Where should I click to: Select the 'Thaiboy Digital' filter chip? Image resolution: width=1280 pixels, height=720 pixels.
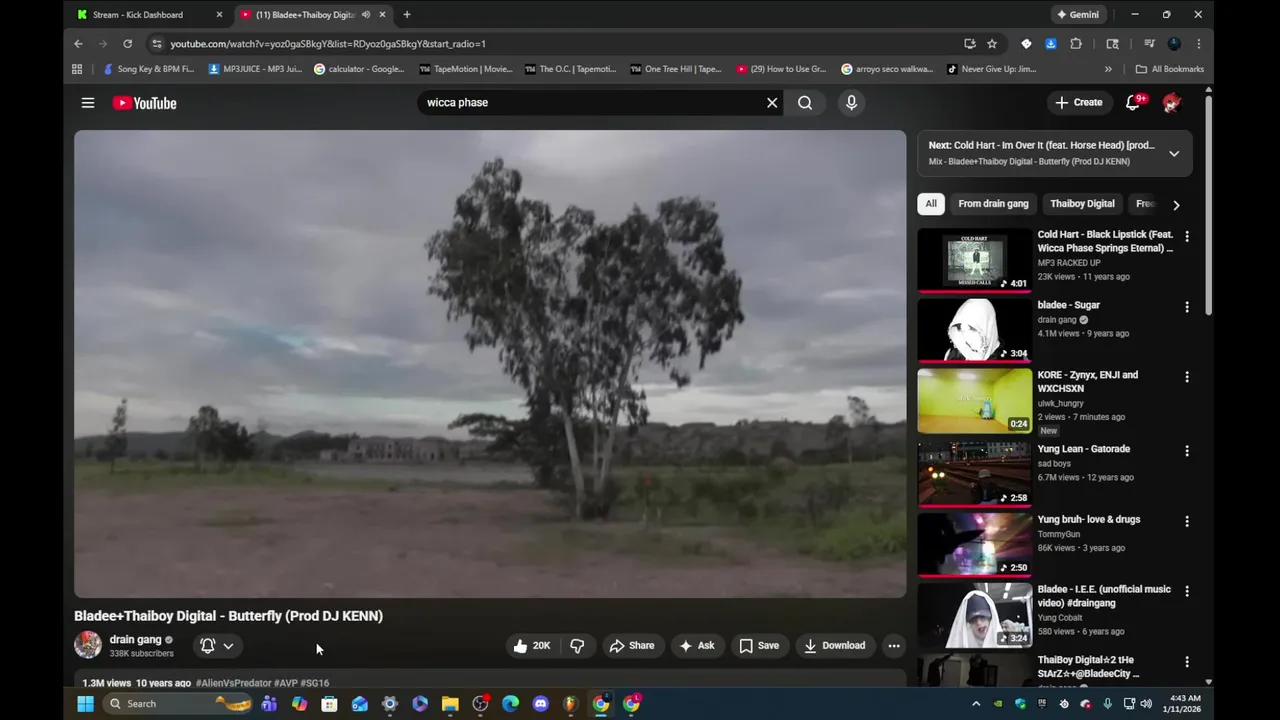(1082, 204)
